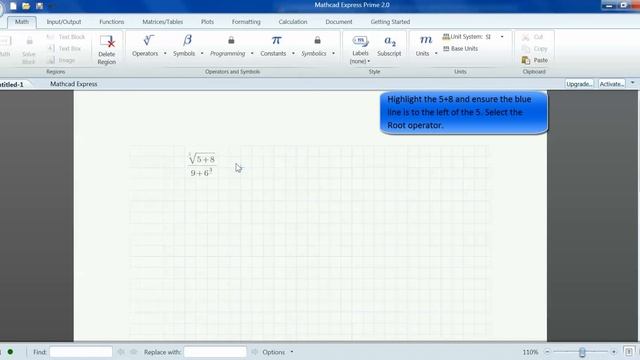Click the Open folder icon in title bar
Screen dimensions: 640x360
[x=26, y=6]
